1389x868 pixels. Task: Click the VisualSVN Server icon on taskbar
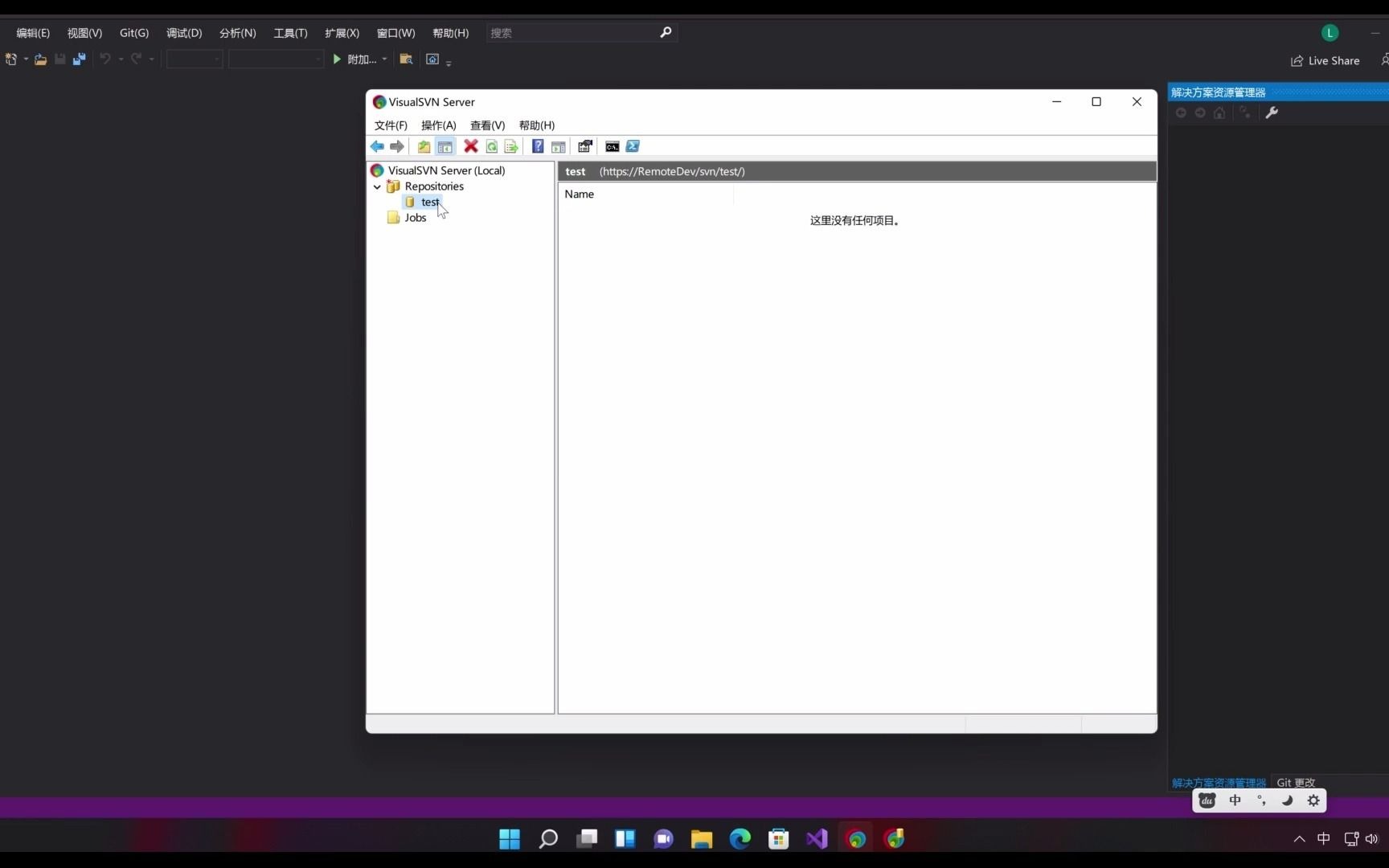click(x=856, y=839)
